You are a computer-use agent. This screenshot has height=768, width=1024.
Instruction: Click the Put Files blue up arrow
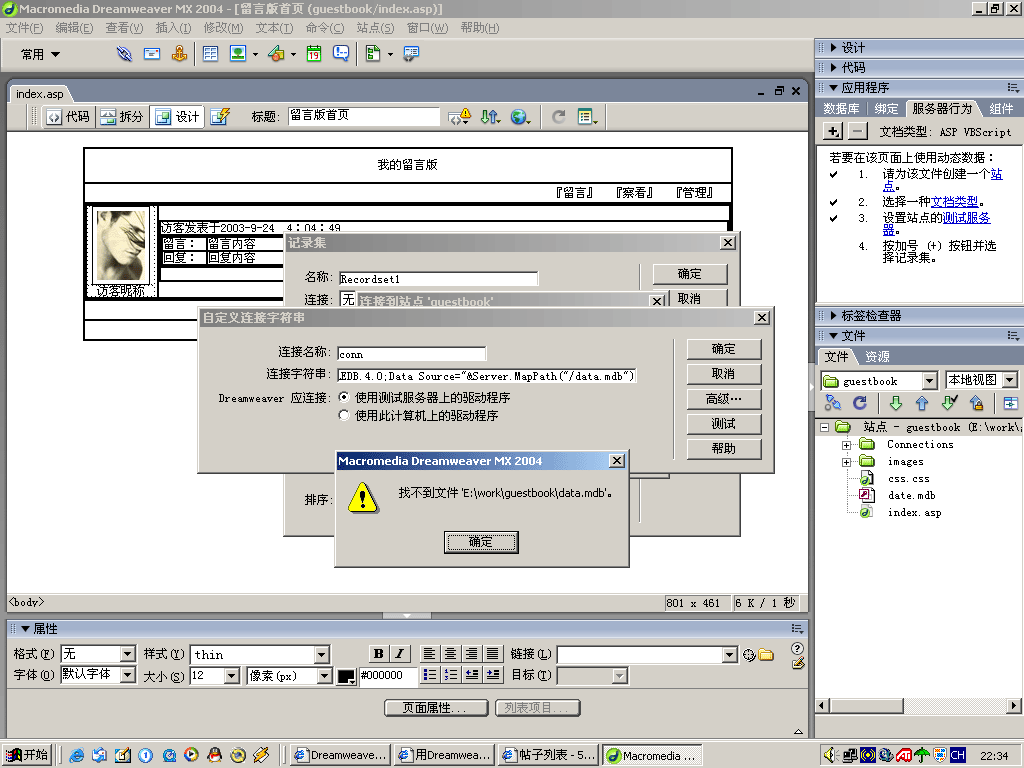[x=921, y=403]
